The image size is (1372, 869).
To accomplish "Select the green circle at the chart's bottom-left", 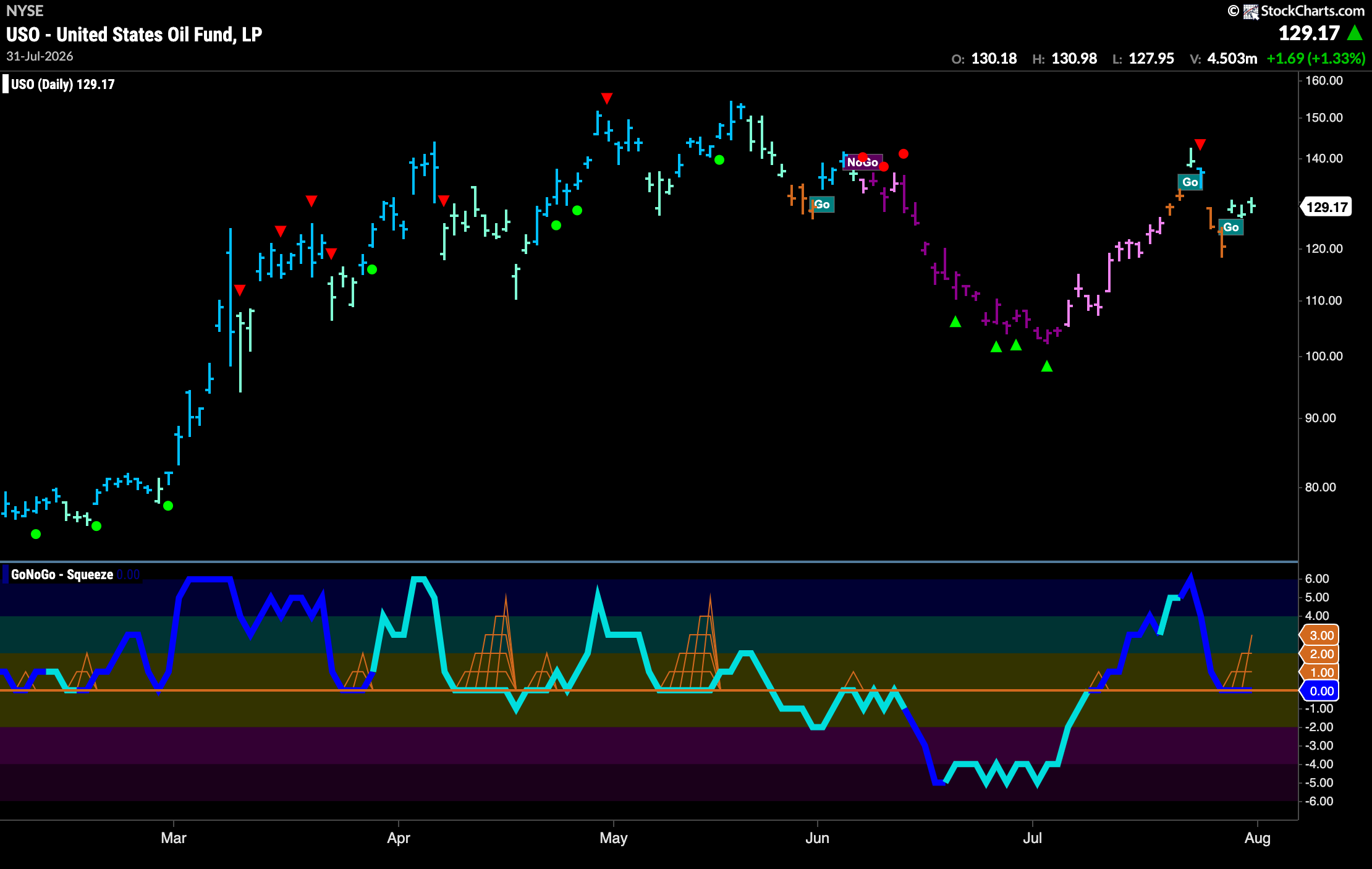I will coord(36,534).
